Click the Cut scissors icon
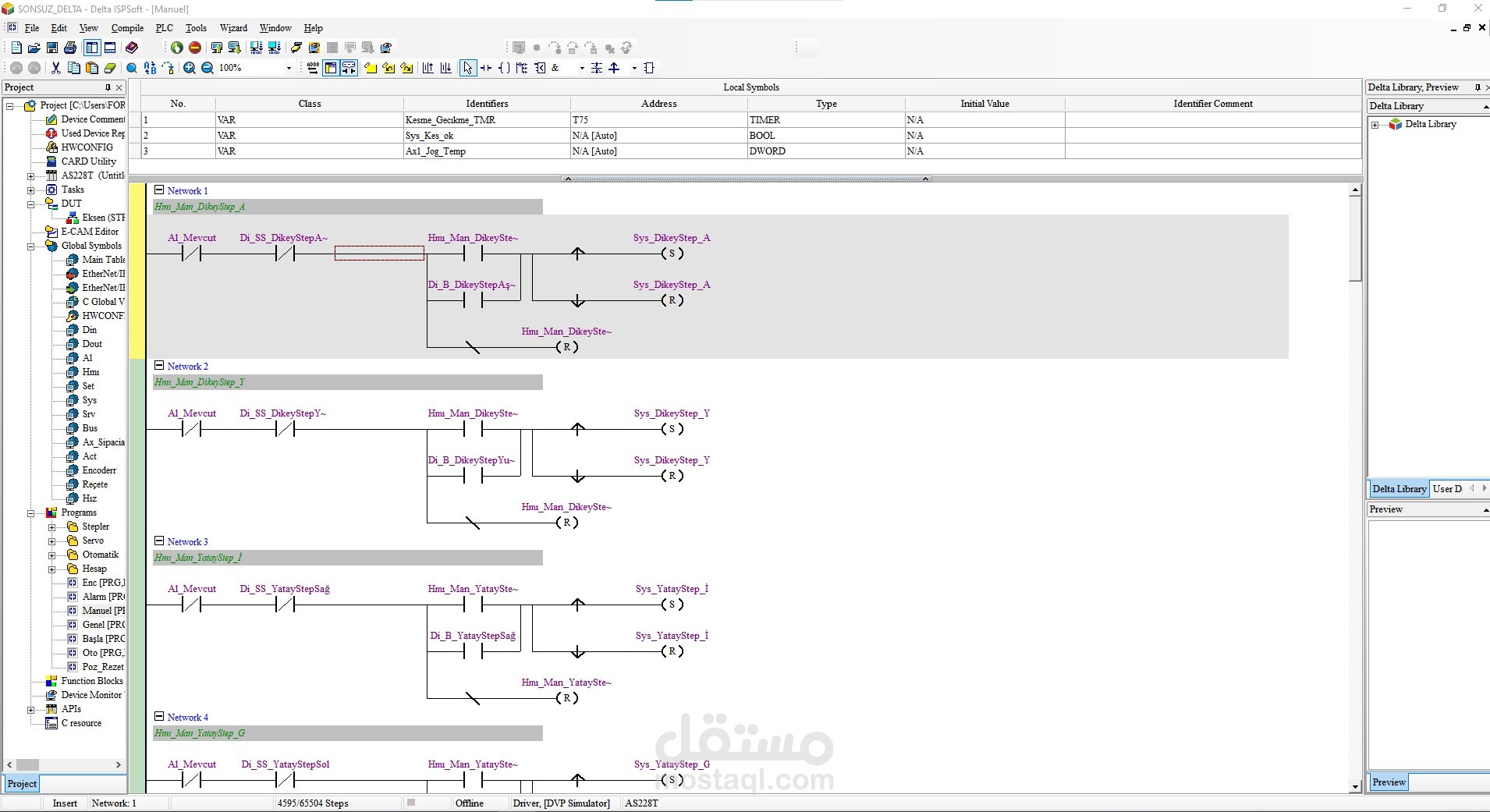 tap(56, 68)
